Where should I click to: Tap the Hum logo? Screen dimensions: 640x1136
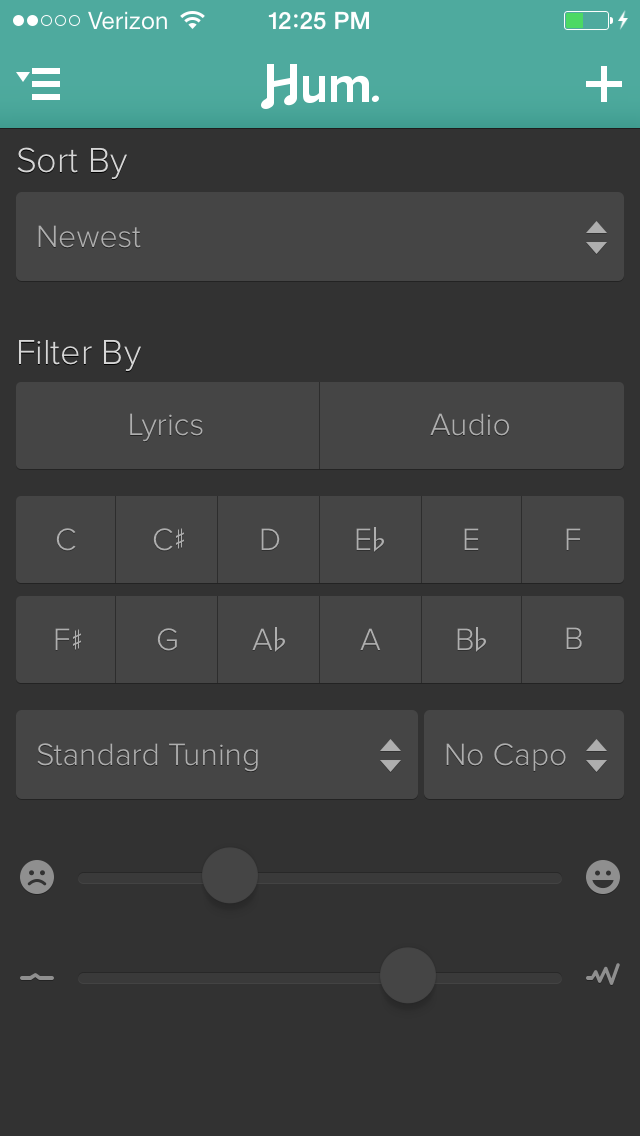tap(320, 86)
